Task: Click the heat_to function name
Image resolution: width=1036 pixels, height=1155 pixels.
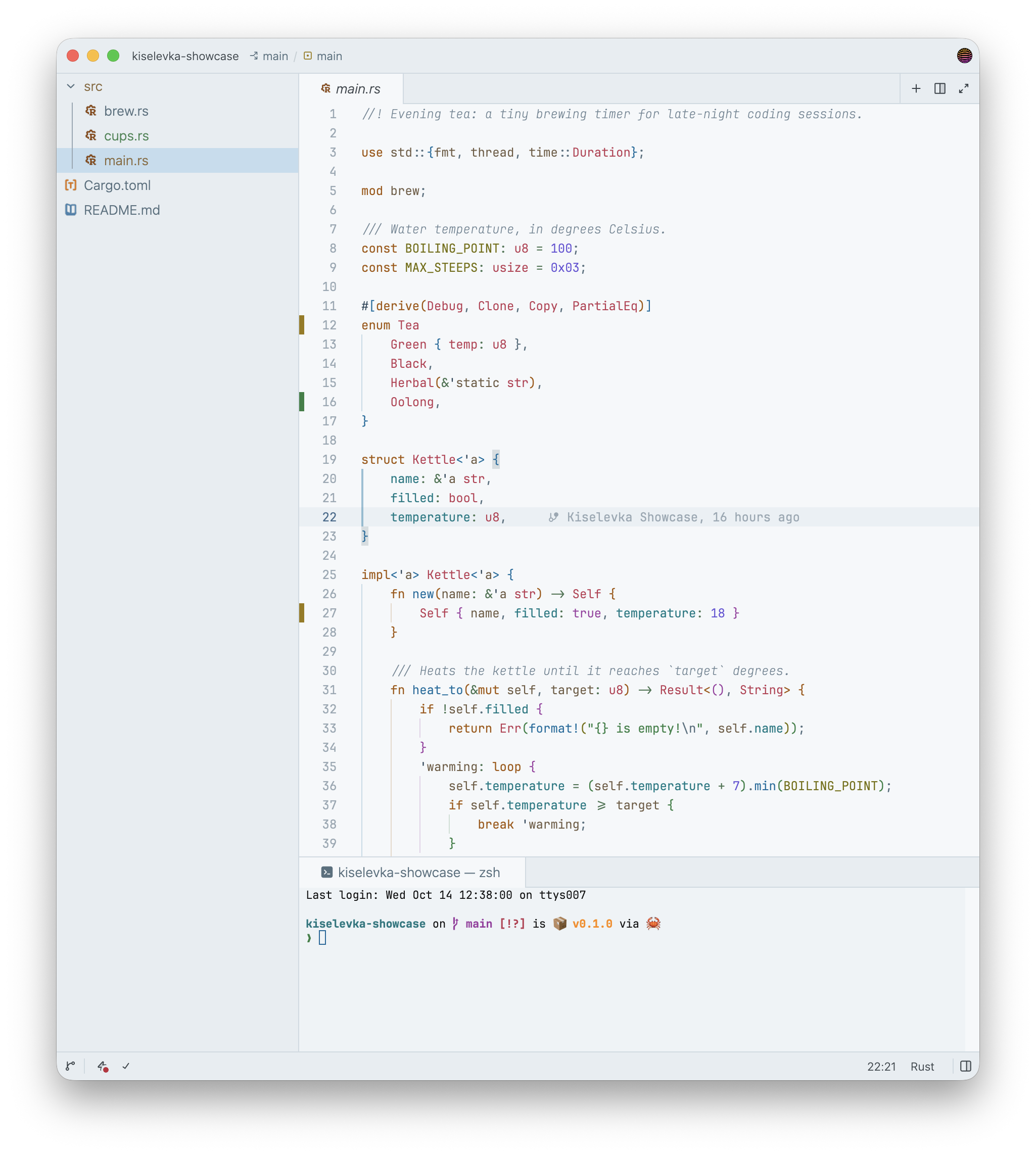Action: tap(438, 690)
